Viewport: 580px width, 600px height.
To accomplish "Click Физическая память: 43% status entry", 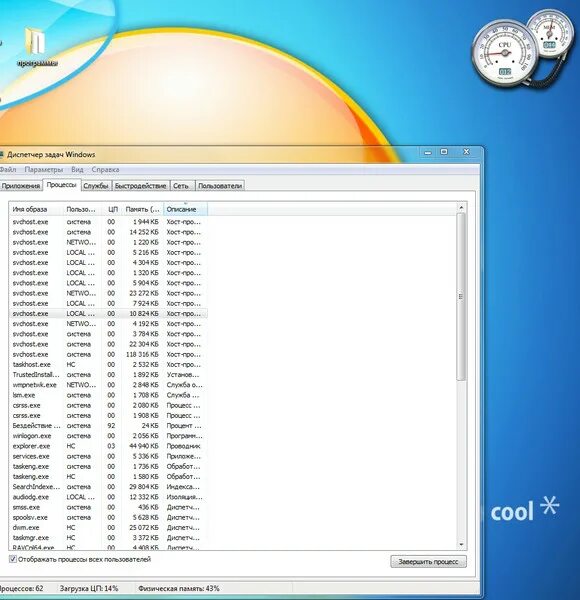I will pyautogui.click(x=179, y=589).
